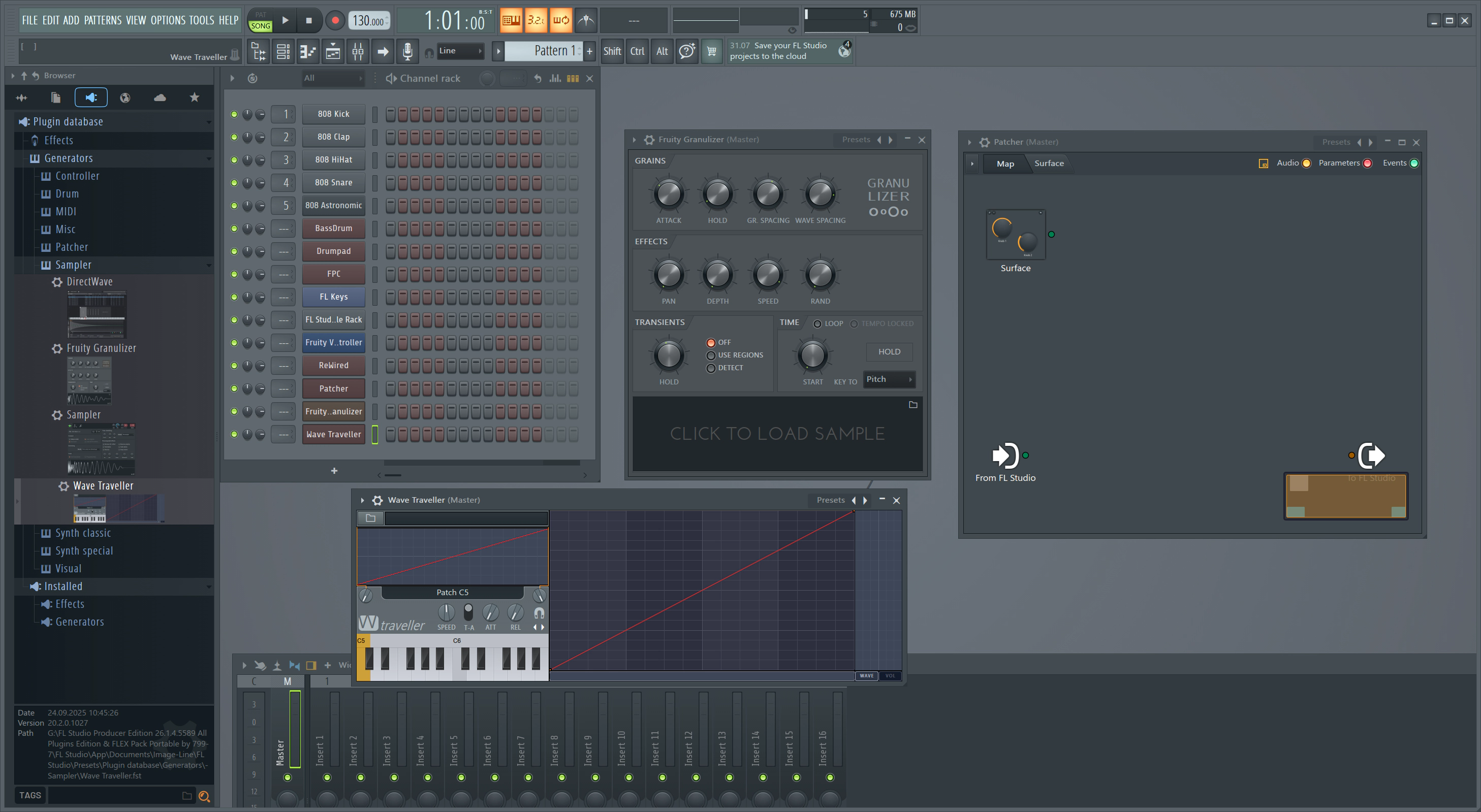
Task: Click the channel rack graph editor icon
Action: [555, 78]
